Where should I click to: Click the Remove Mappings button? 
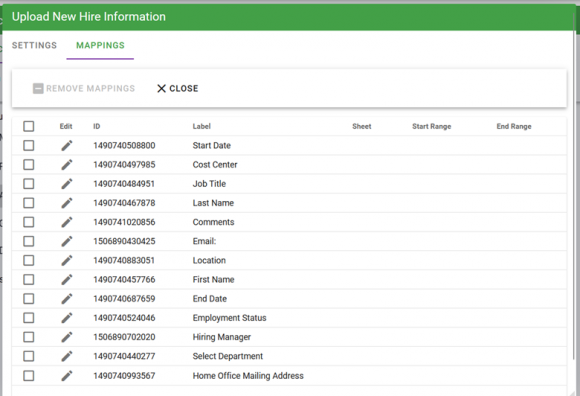click(84, 88)
